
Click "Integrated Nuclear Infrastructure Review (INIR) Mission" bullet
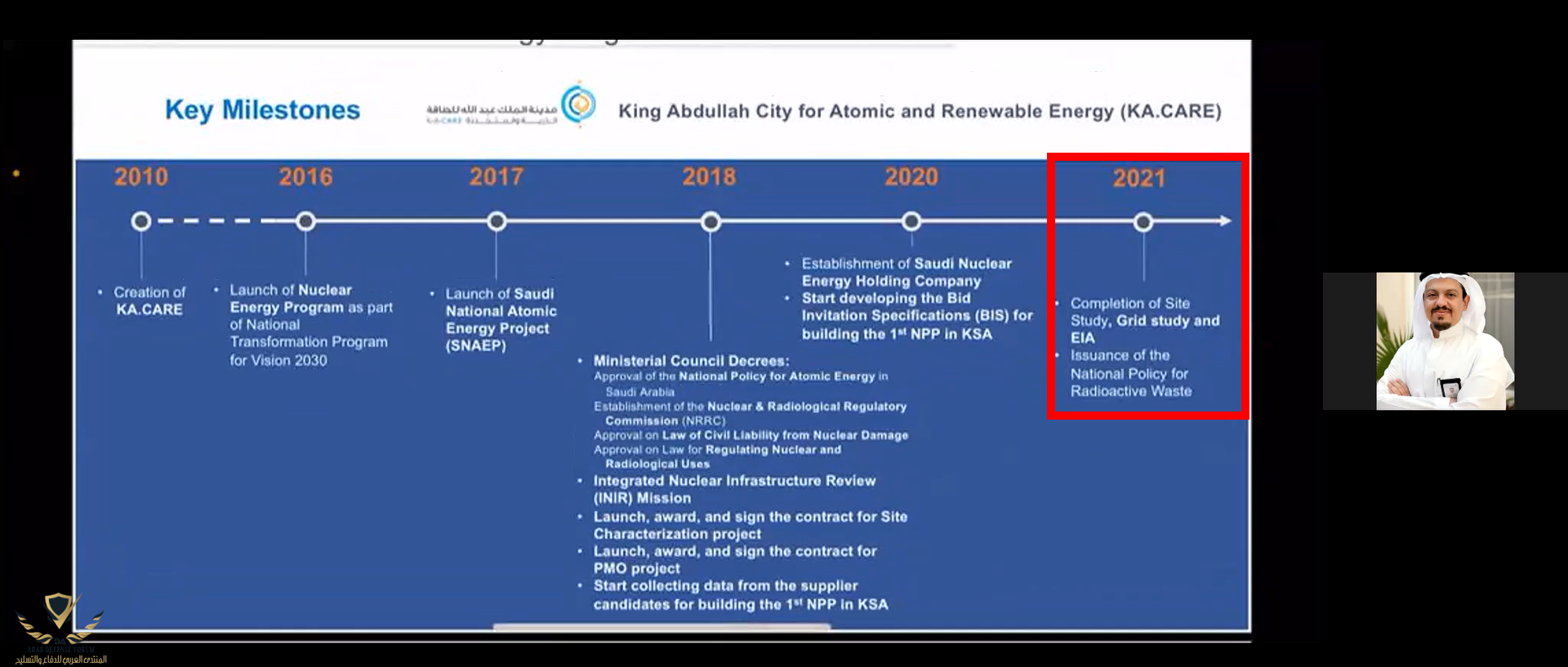727,489
